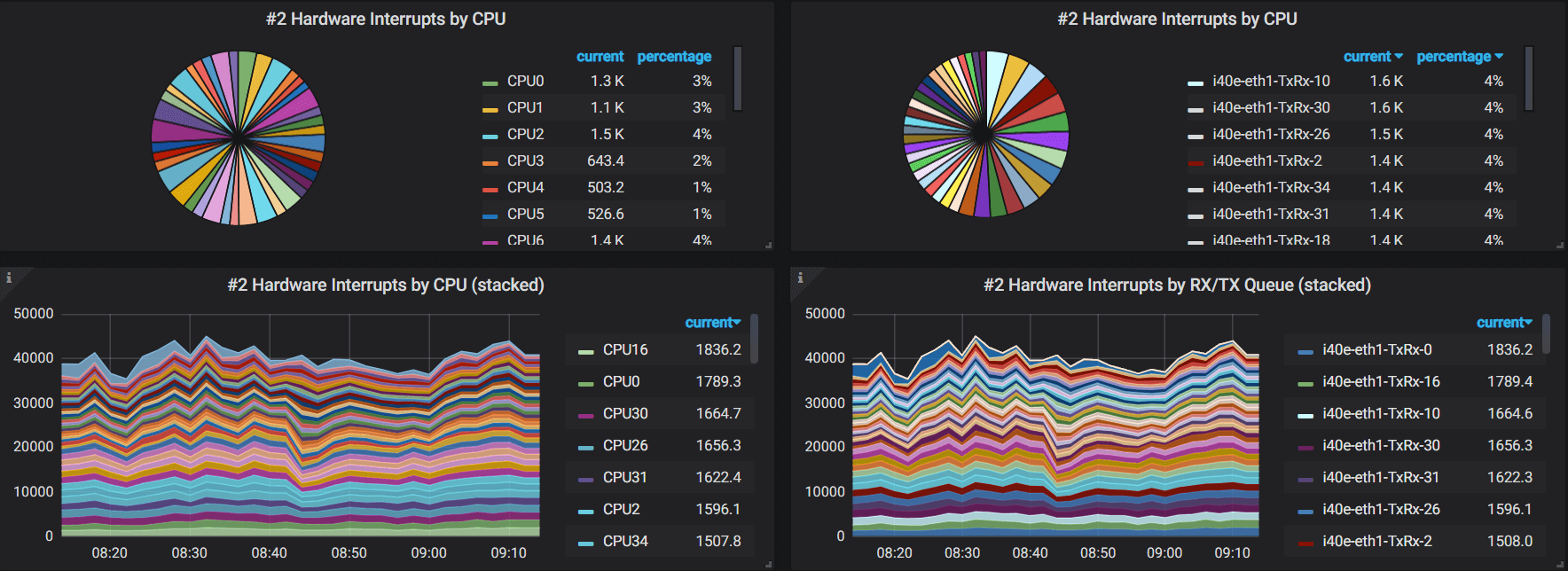Image resolution: width=1568 pixels, height=571 pixels.
Task: Sort RX/TX Queue stacked legend by current
Action: click(1504, 323)
